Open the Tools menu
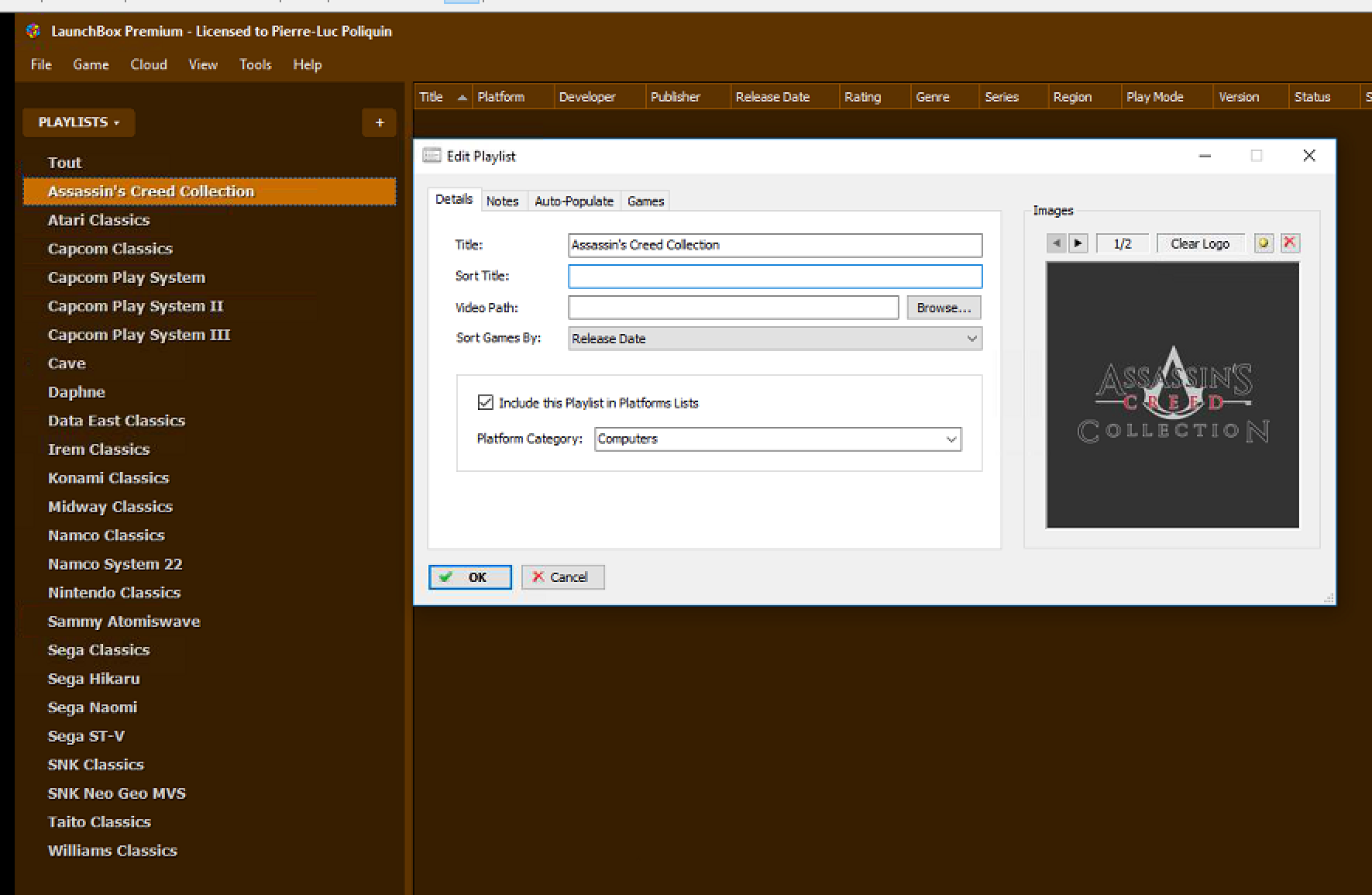The image size is (1372, 895). click(x=255, y=65)
